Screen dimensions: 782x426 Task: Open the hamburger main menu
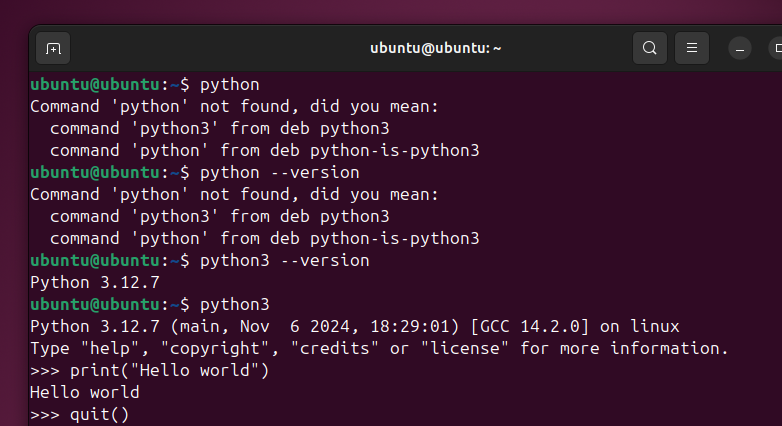point(691,48)
